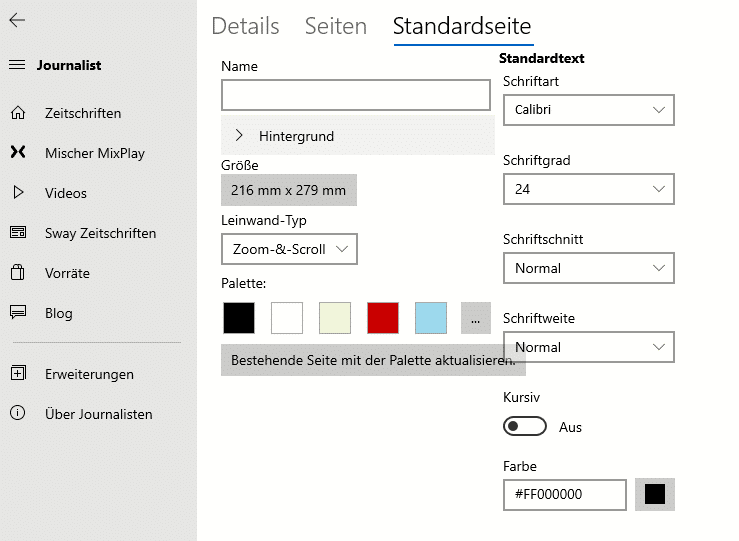The height and width of the screenshot is (541, 739).
Task: Open Zeitschriften home icon in sidebar
Action: pyautogui.click(x=18, y=113)
